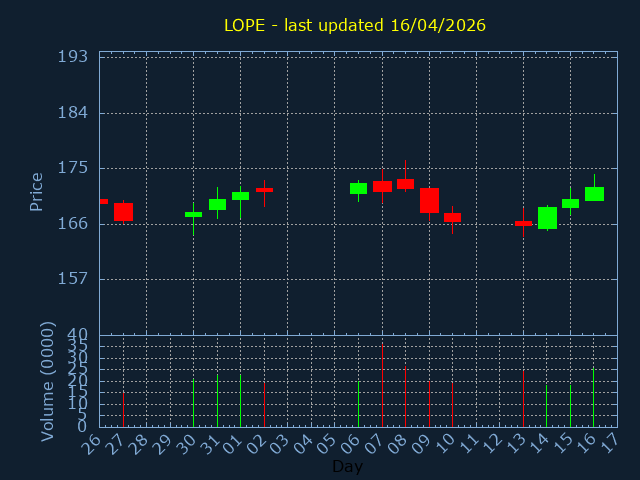Click the red volume bar for day 27

(x=123, y=410)
